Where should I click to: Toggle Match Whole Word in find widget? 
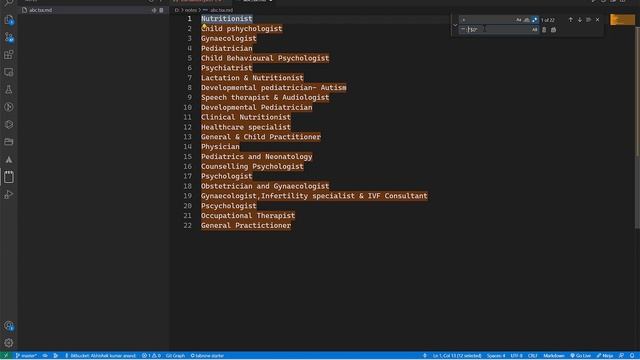click(x=527, y=20)
